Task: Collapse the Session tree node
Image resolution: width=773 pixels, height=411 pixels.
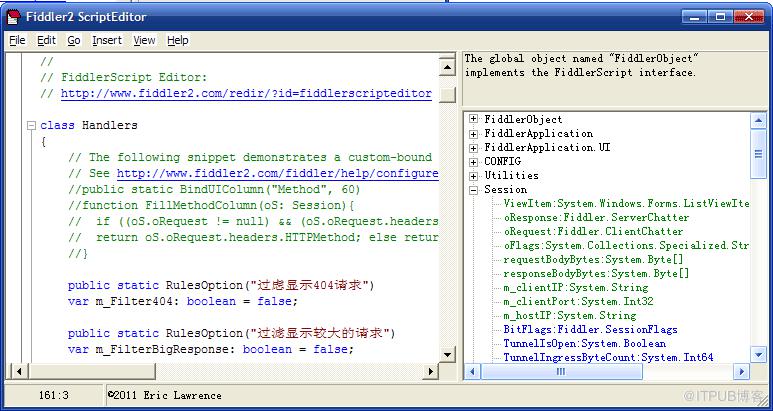Action: pos(473,190)
